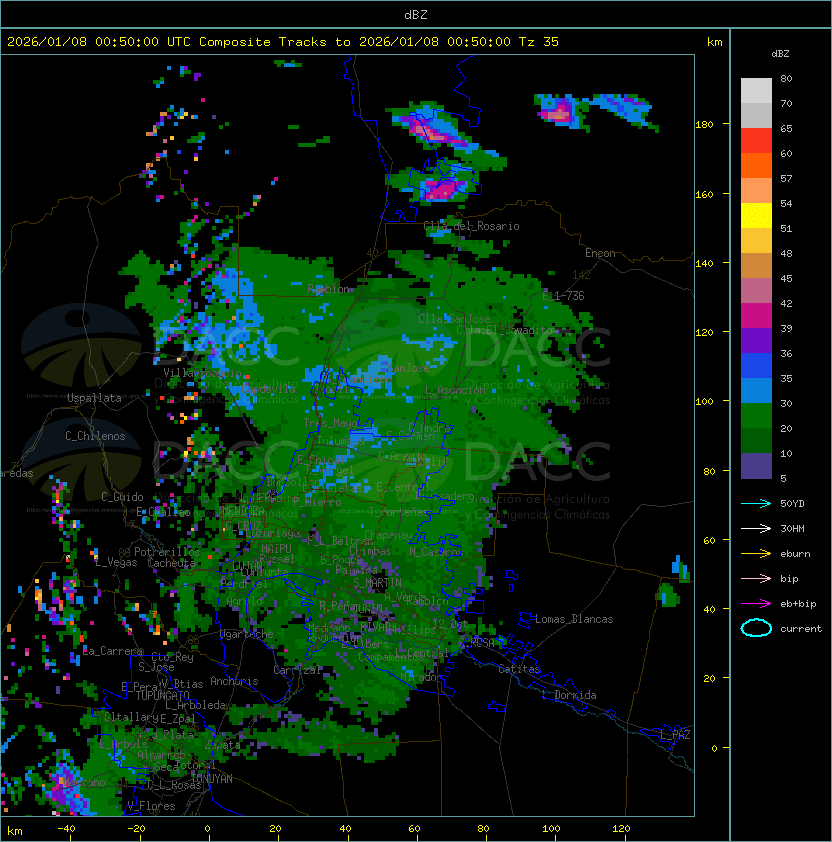Click the Composite Tracks timestamp header line

(283, 42)
